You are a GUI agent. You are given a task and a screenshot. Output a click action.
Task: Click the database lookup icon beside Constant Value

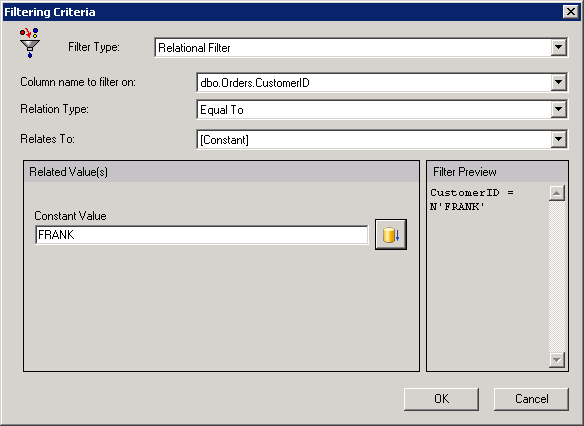point(391,235)
